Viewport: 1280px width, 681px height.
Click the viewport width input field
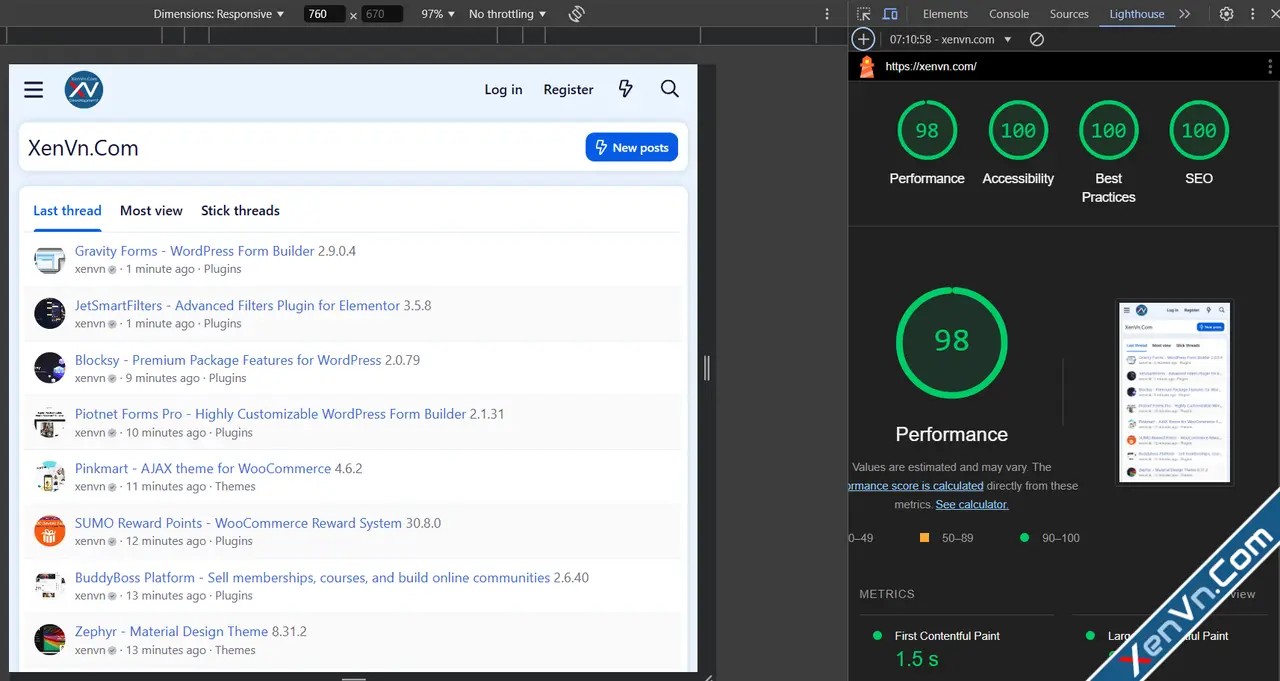point(323,14)
